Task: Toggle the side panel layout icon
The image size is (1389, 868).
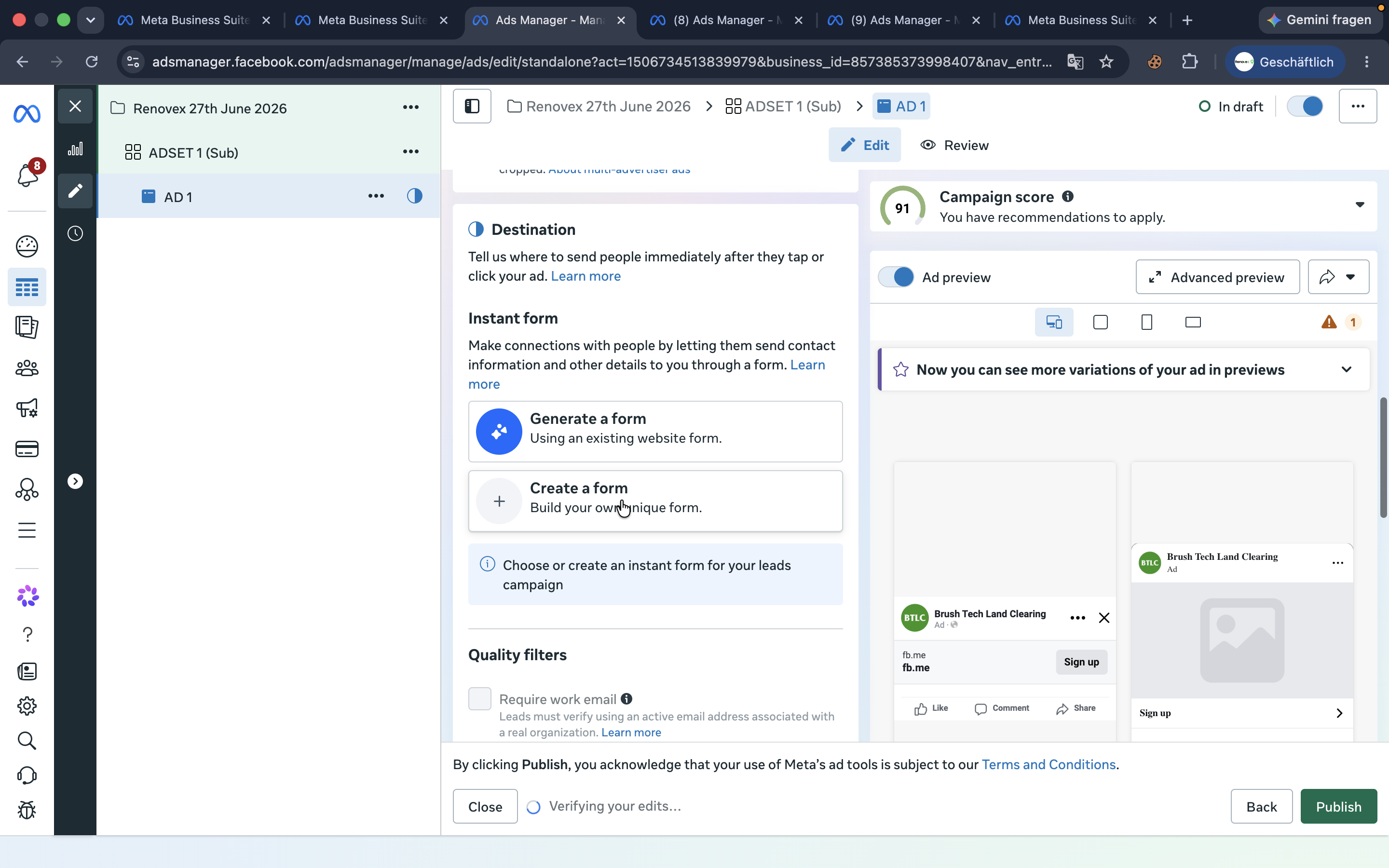Action: click(x=472, y=106)
